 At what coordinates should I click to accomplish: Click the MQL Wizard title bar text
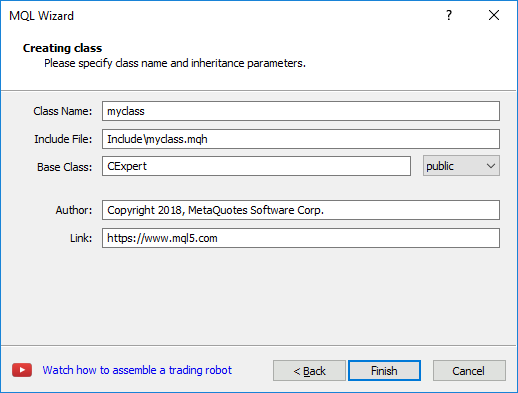click(x=41, y=16)
